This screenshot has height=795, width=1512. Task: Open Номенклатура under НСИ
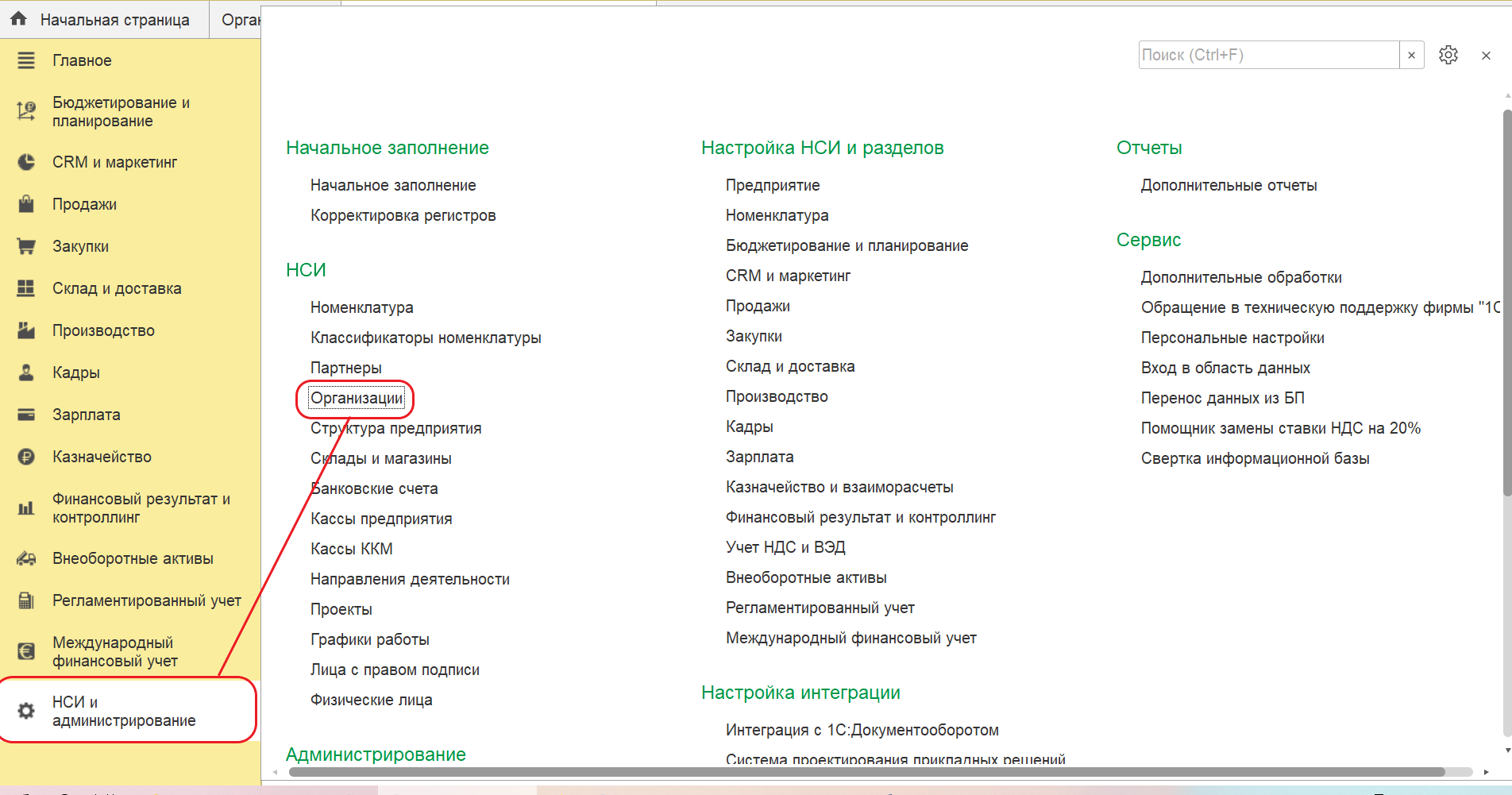click(361, 307)
